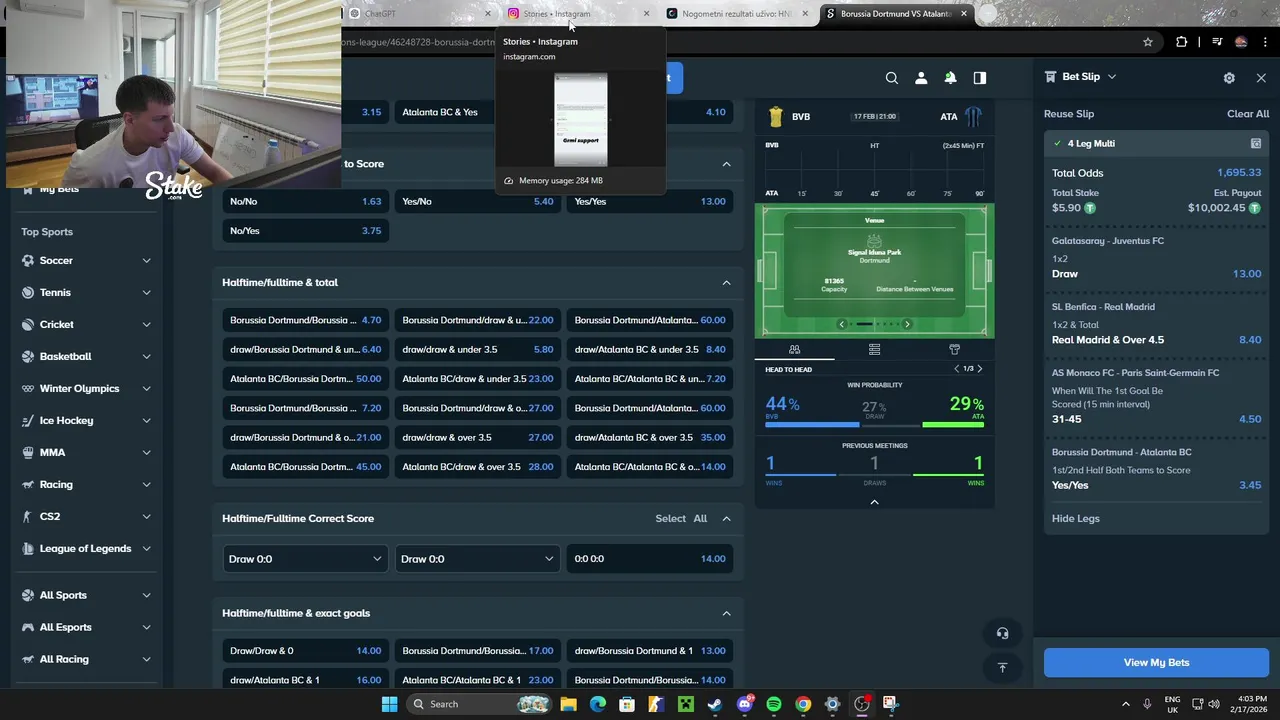
Task: Switch to Nogometni rezultati browser tab
Action: 737,14
